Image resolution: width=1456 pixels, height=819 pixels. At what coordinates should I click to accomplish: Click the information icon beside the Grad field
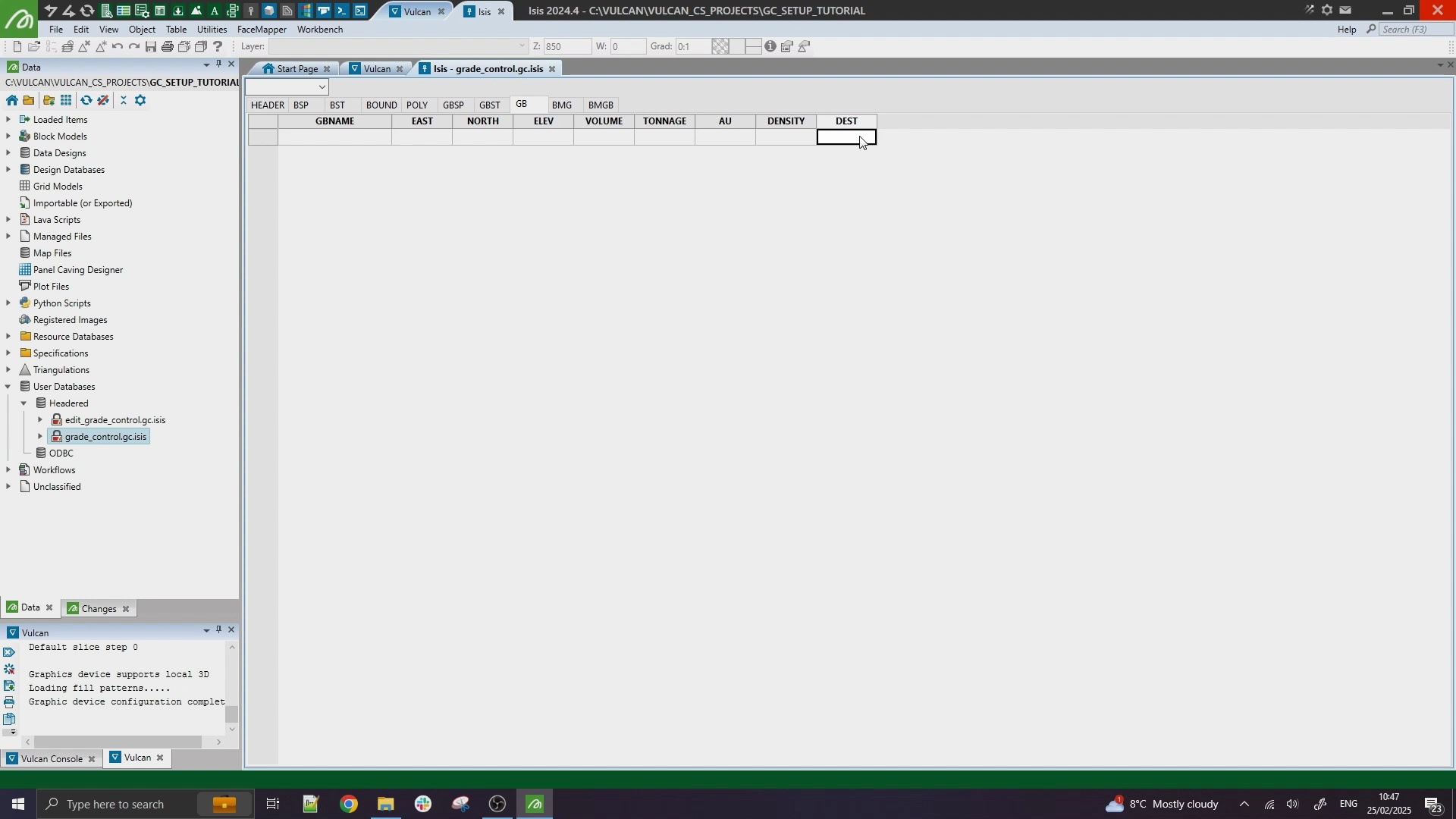[x=770, y=47]
